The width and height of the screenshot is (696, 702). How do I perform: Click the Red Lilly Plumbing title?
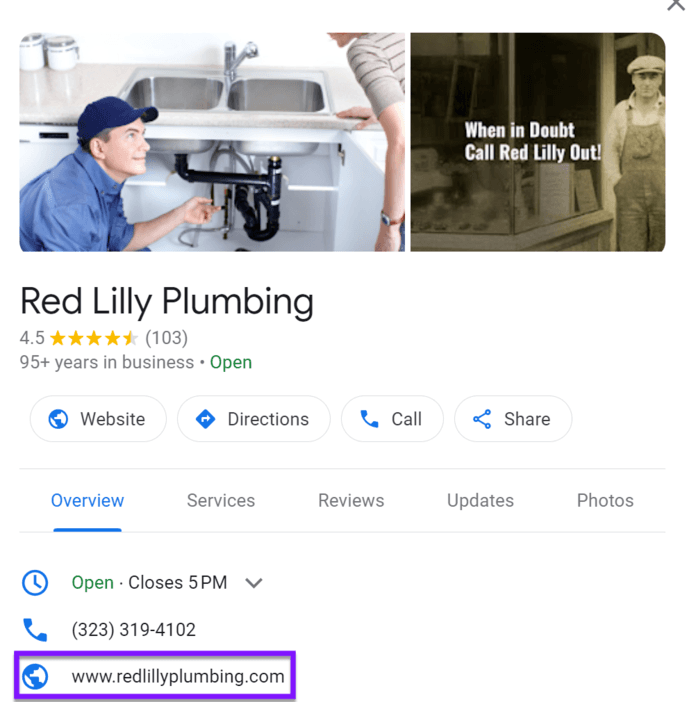coord(167,302)
